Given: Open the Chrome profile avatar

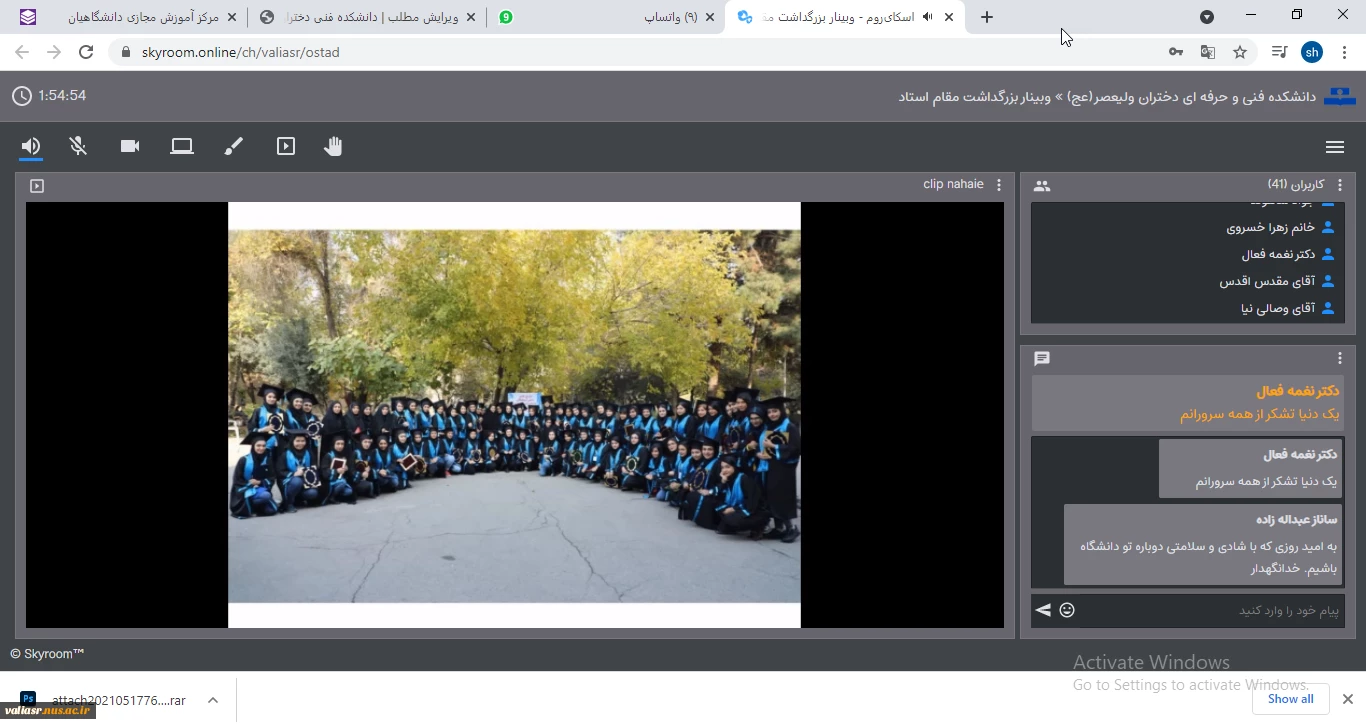Looking at the screenshot, I should (x=1312, y=52).
